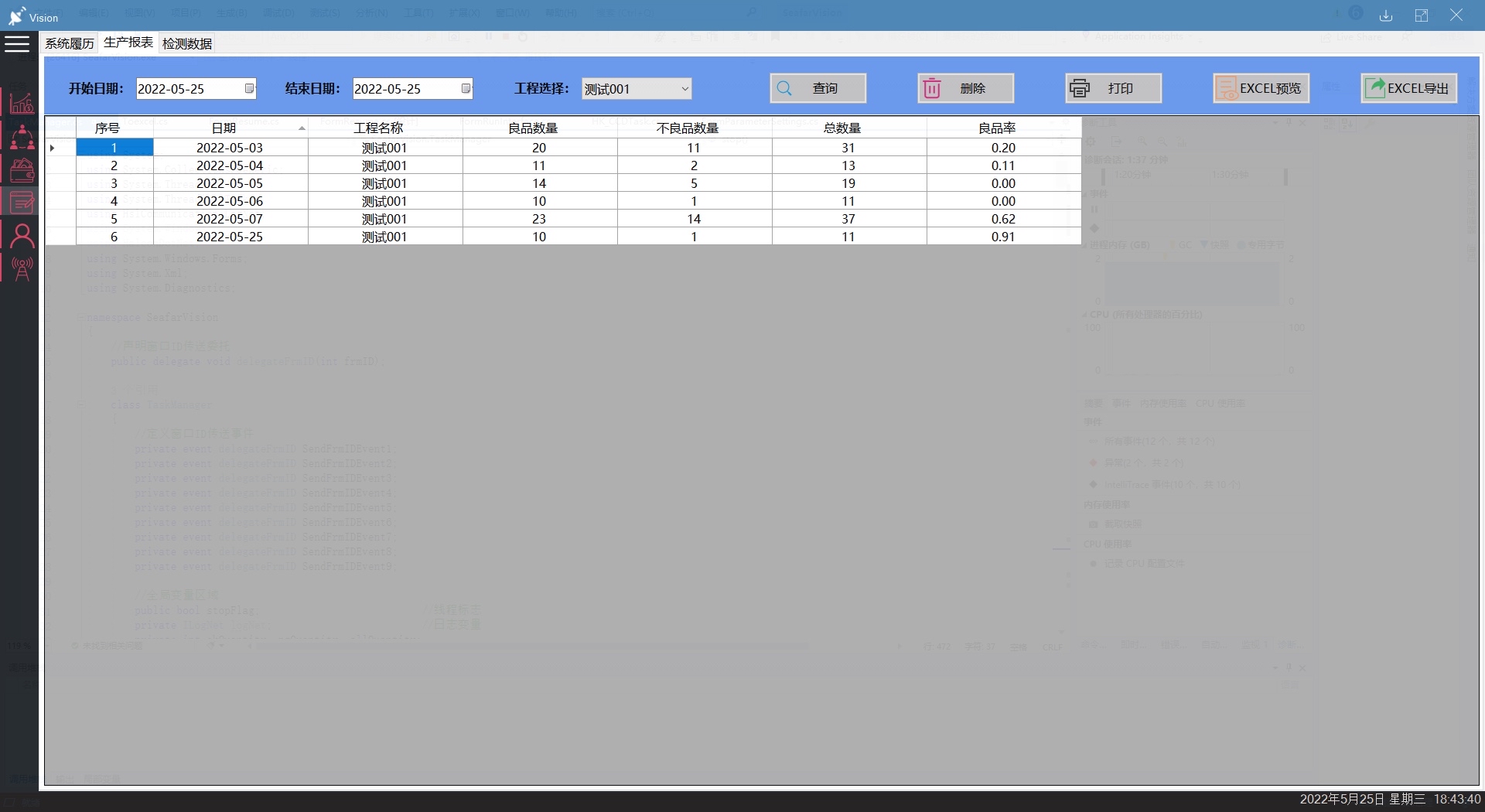Open the wallet sidebar icon
1485x812 pixels.
[x=22, y=169]
